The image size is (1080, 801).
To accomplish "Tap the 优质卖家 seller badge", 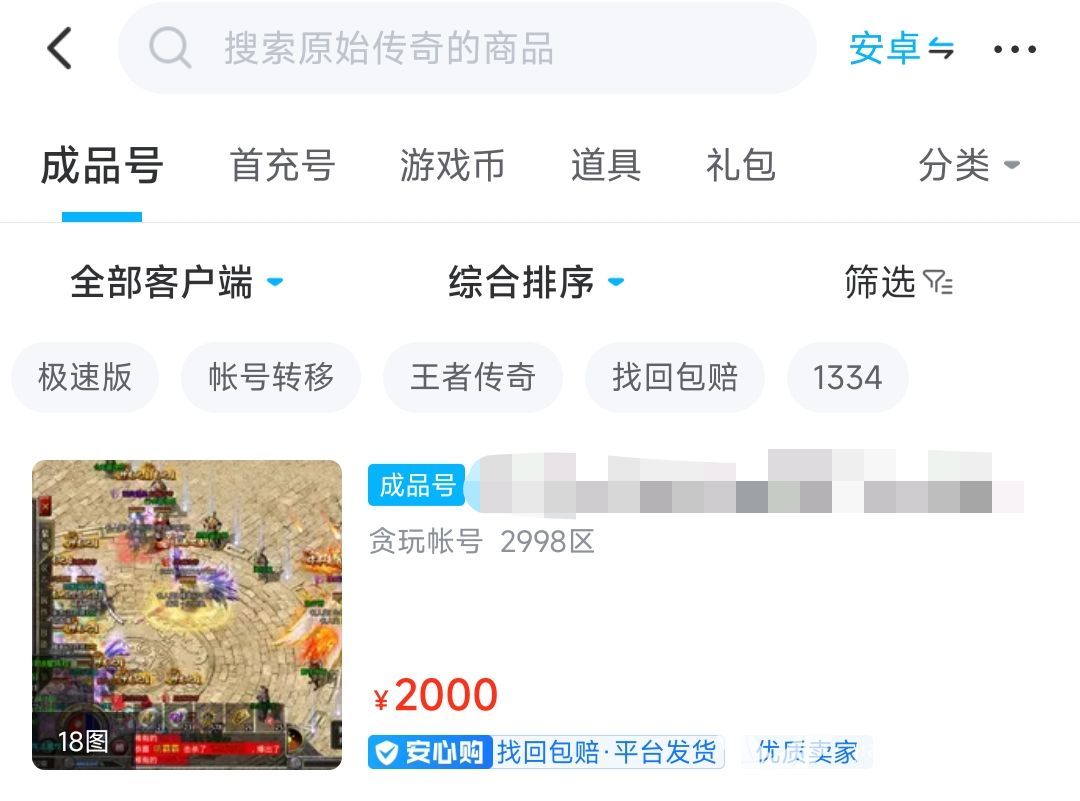I will pos(807,752).
